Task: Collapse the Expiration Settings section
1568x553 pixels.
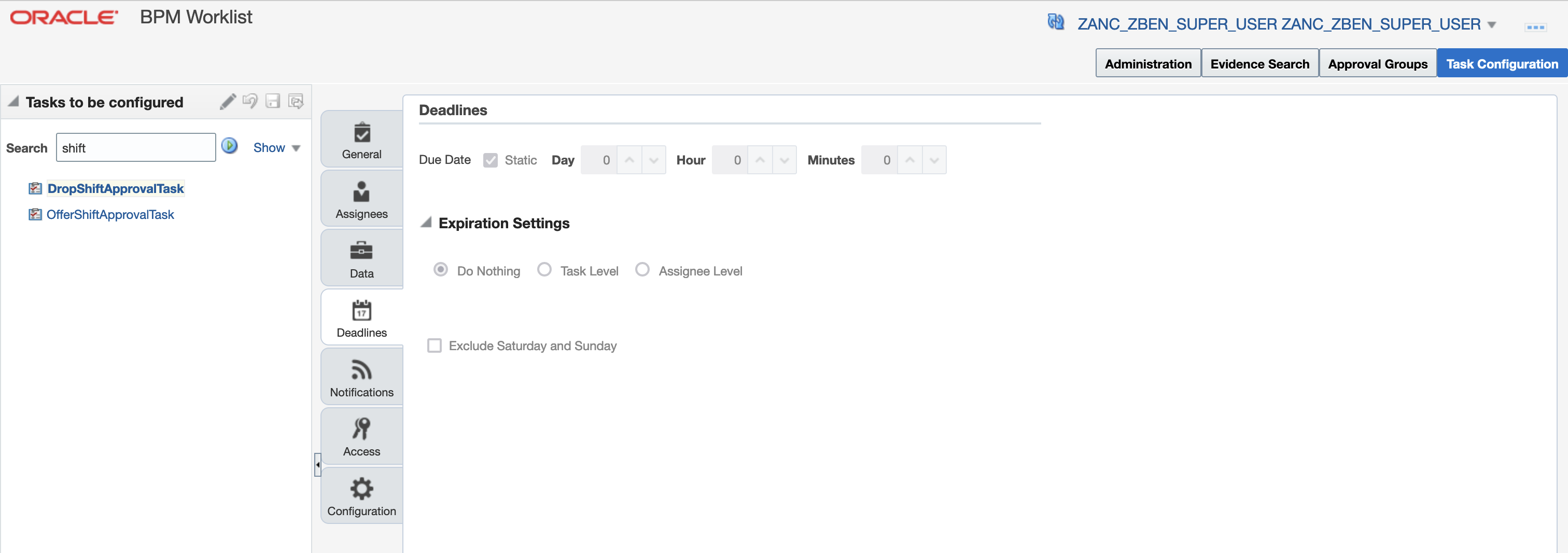Action: (426, 223)
